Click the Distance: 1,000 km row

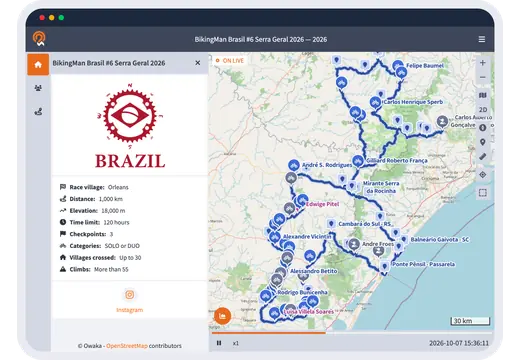tap(91, 199)
